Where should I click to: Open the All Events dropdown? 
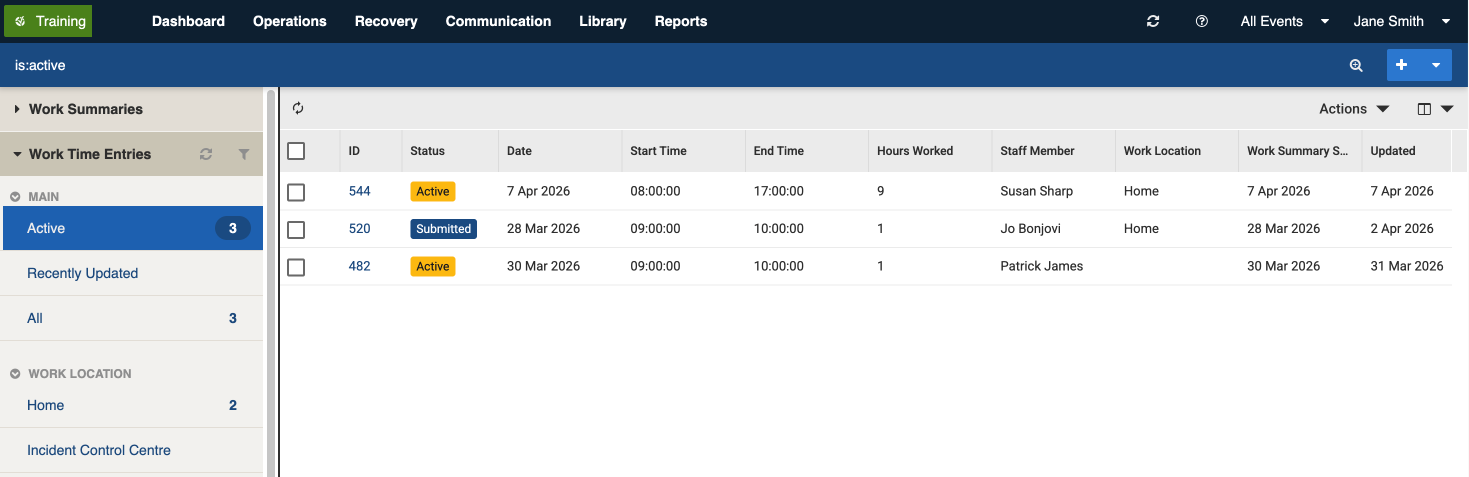1284,21
